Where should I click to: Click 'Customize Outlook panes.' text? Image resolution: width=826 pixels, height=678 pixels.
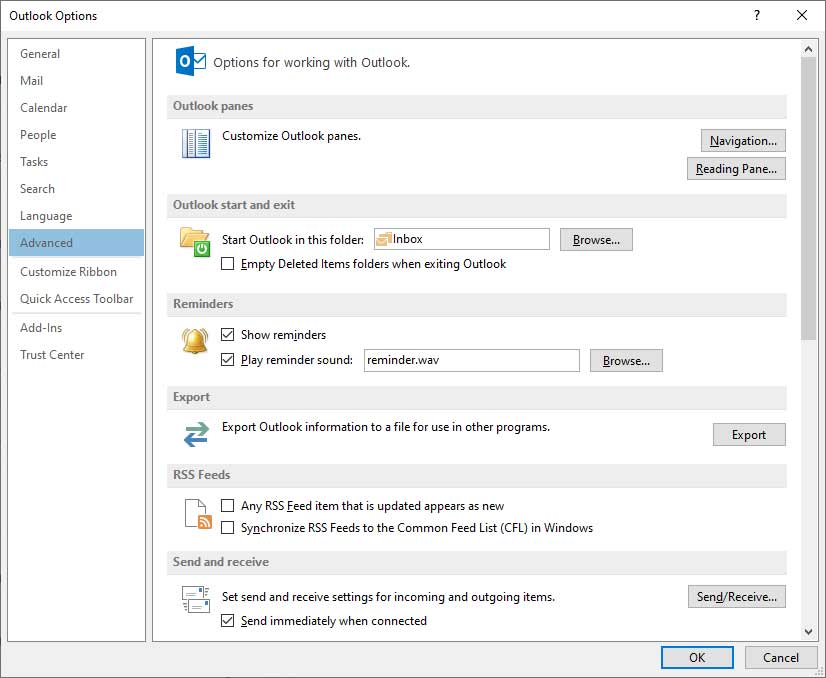[x=291, y=136]
